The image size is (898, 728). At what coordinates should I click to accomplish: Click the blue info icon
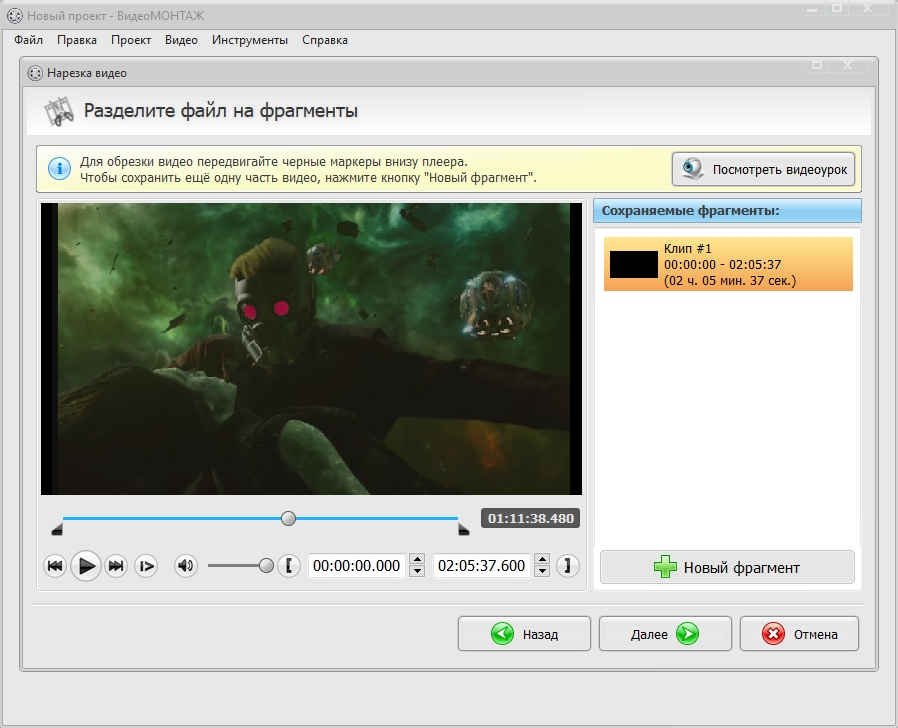click(60, 169)
